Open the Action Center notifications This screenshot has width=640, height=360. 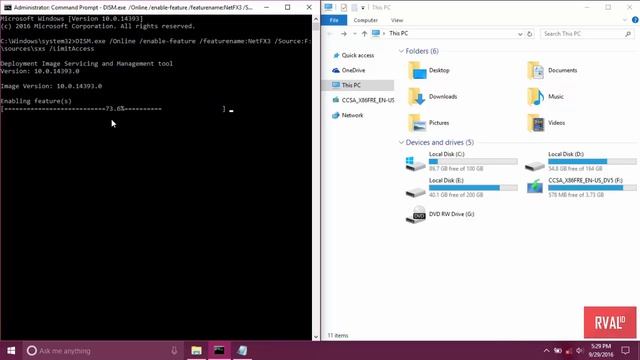click(x=625, y=351)
